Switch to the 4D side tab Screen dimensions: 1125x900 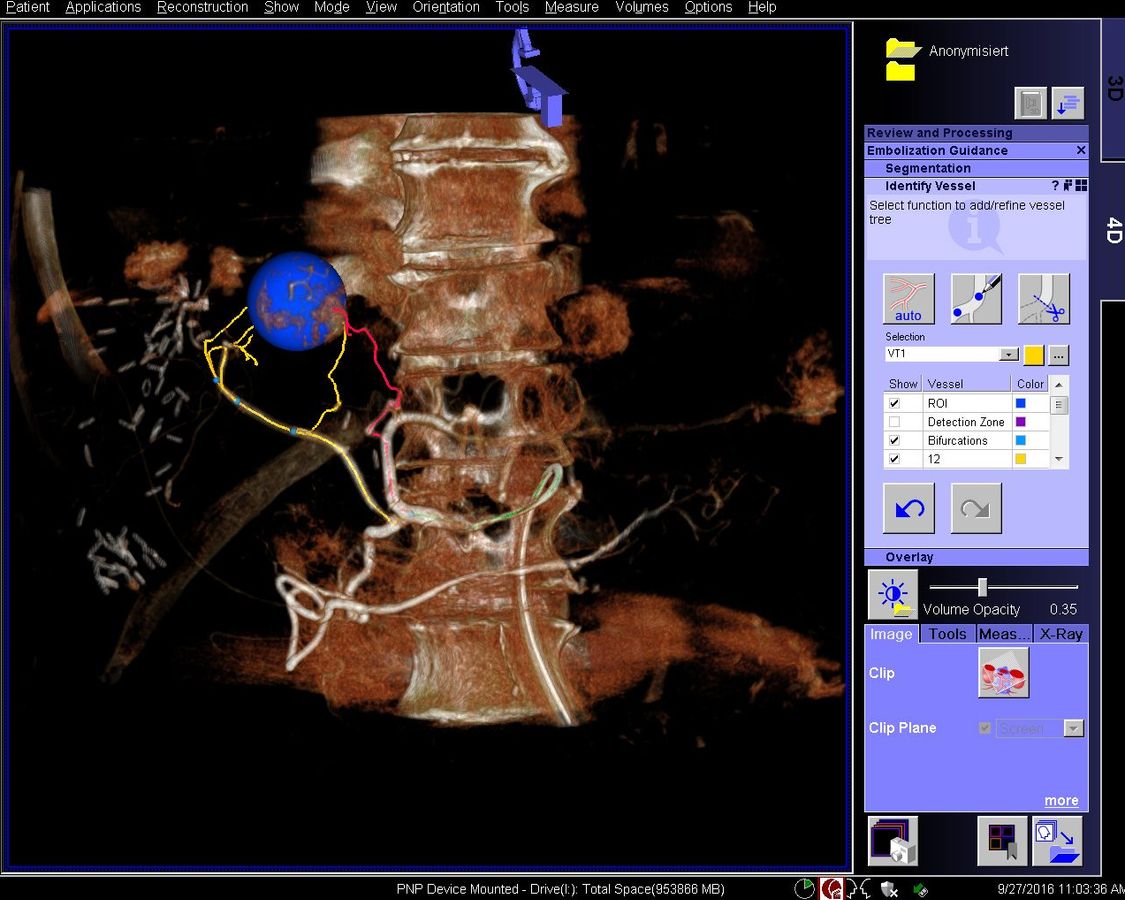[x=1114, y=230]
